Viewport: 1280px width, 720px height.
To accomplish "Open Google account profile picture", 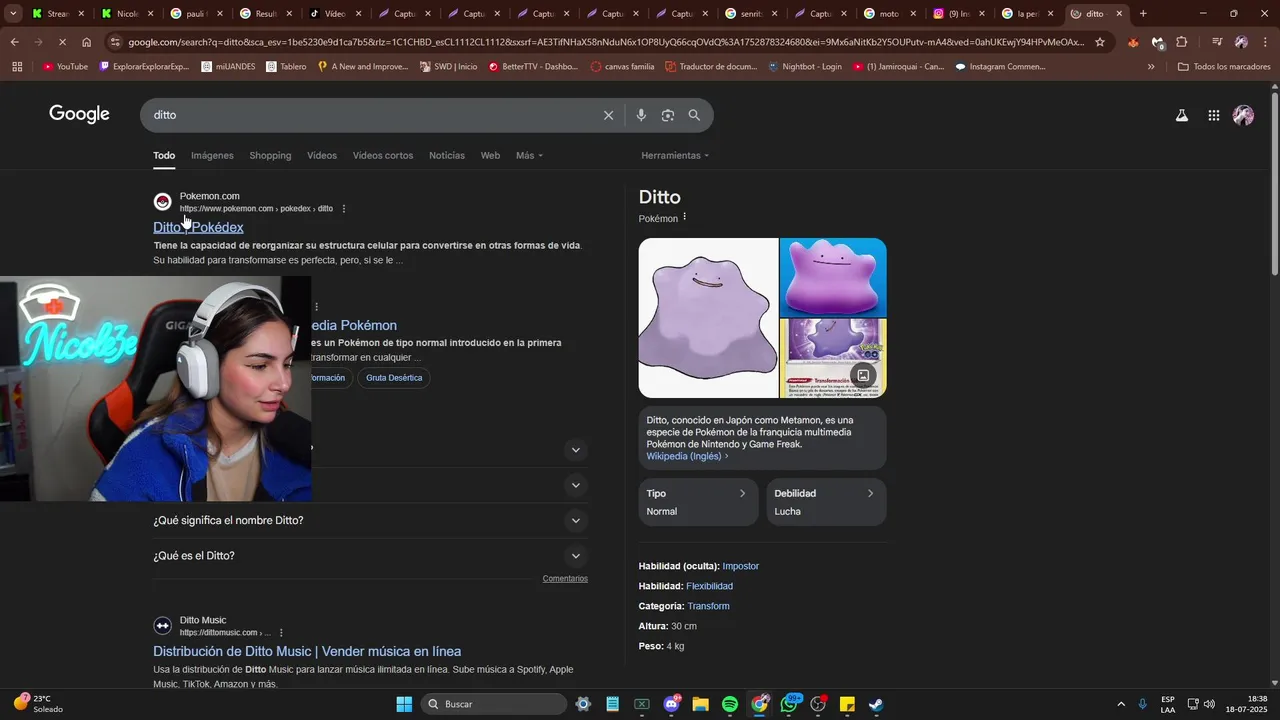I will (1244, 116).
